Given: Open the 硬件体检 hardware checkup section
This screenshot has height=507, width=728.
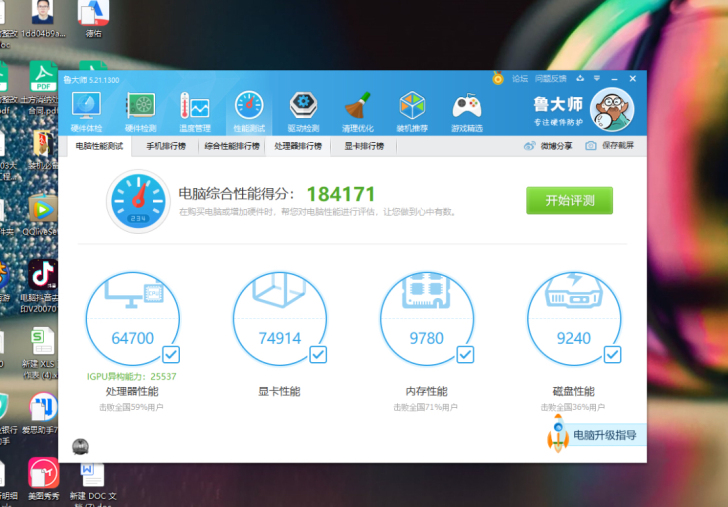Looking at the screenshot, I should [x=86, y=112].
